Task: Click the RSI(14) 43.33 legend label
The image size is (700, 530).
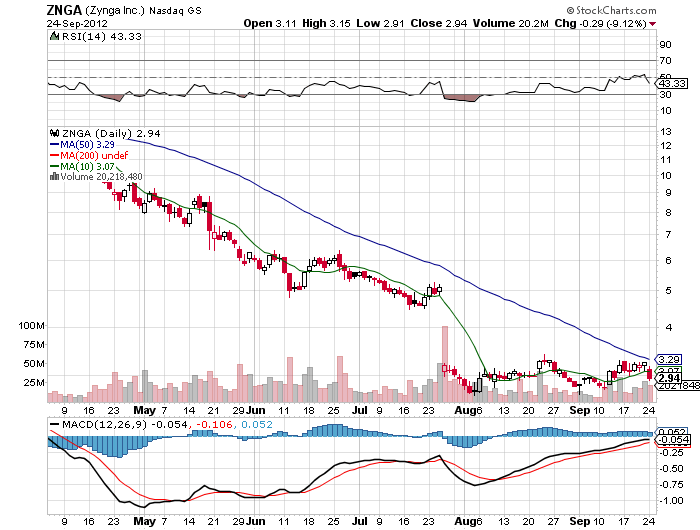Action: [101, 37]
